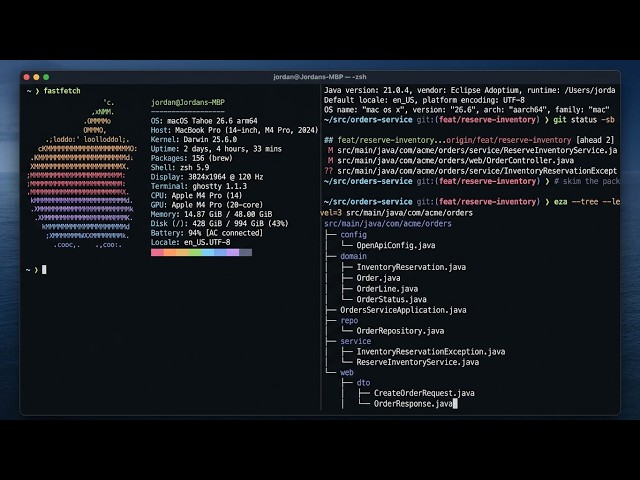This screenshot has height=480, width=640.
Task: Click the Apple ASCII art logo
Action: coord(82,174)
